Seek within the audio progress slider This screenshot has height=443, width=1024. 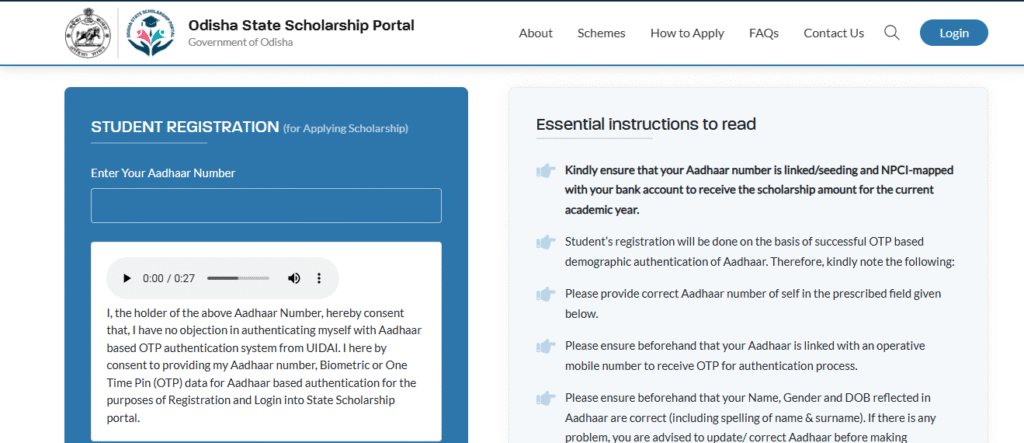click(238, 278)
